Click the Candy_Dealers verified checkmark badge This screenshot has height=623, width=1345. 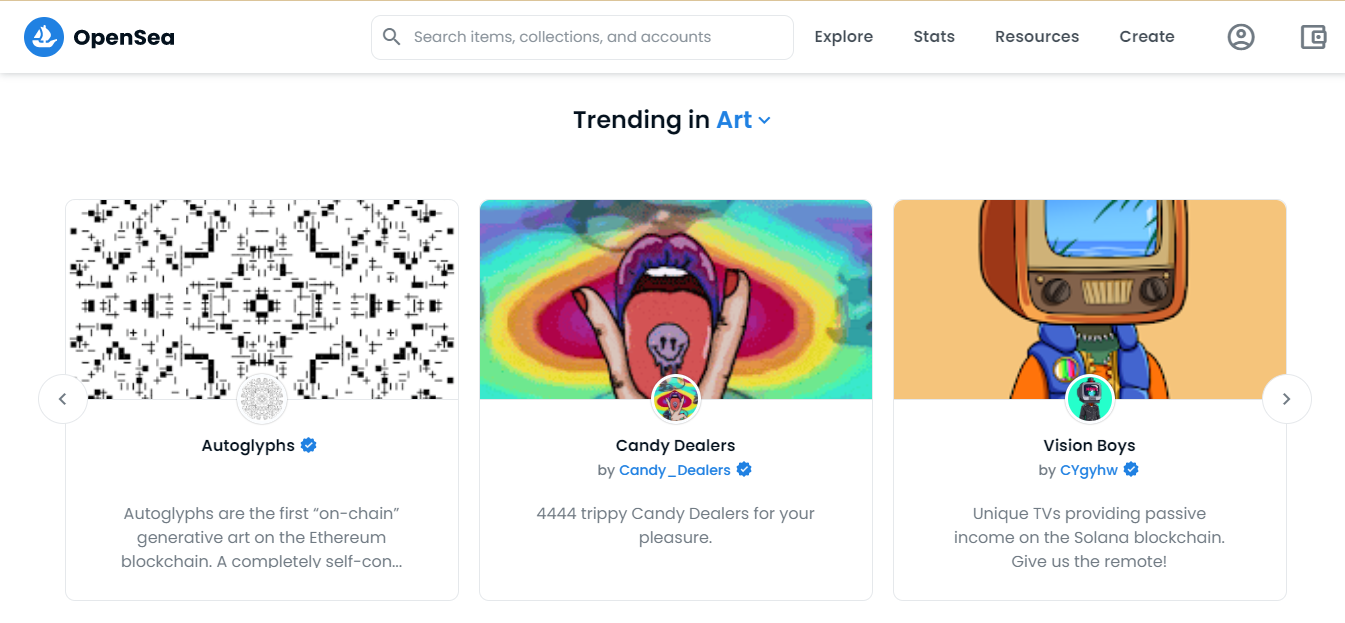coord(744,469)
